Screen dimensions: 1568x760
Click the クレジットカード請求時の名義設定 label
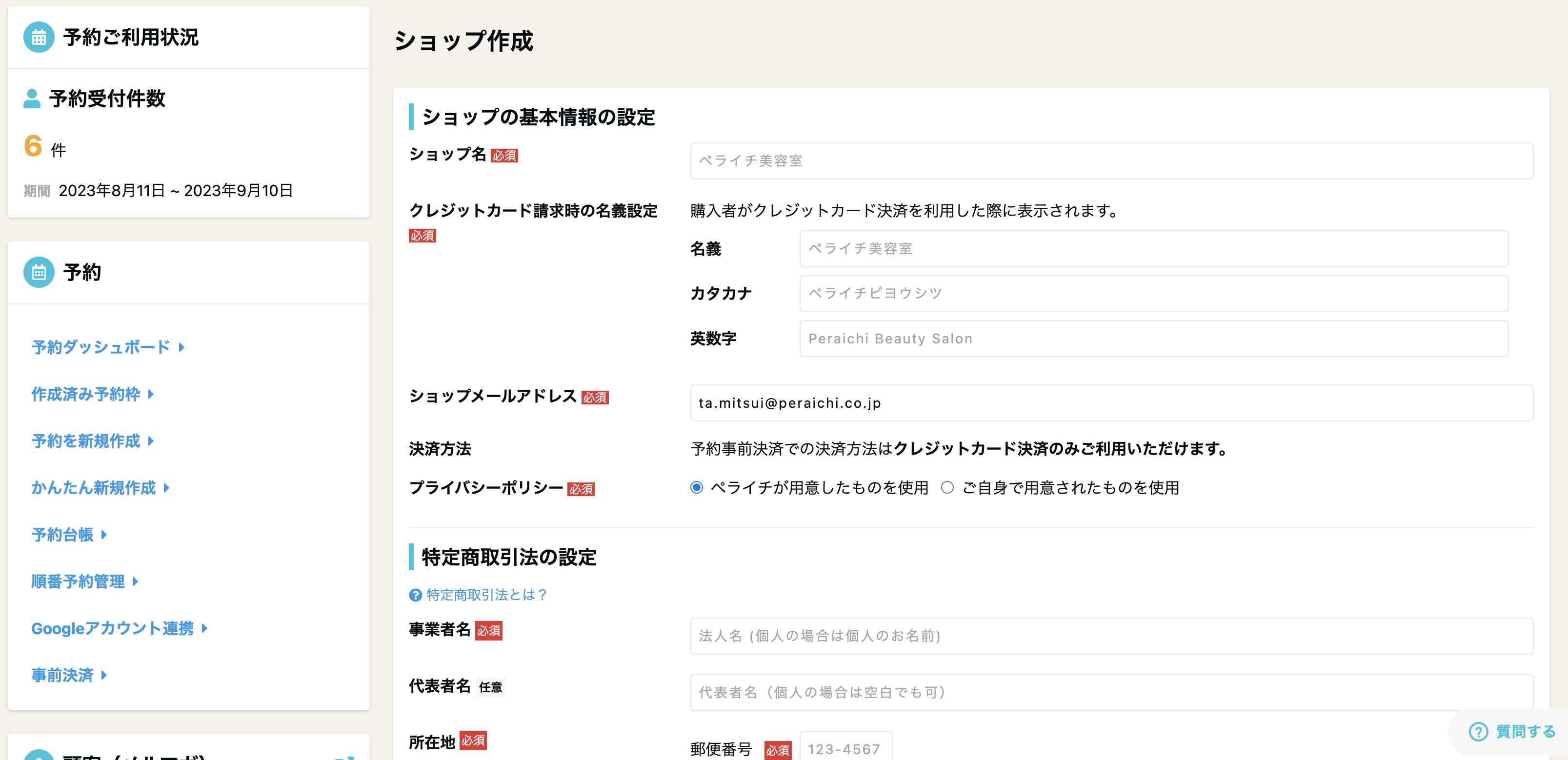pos(533,211)
